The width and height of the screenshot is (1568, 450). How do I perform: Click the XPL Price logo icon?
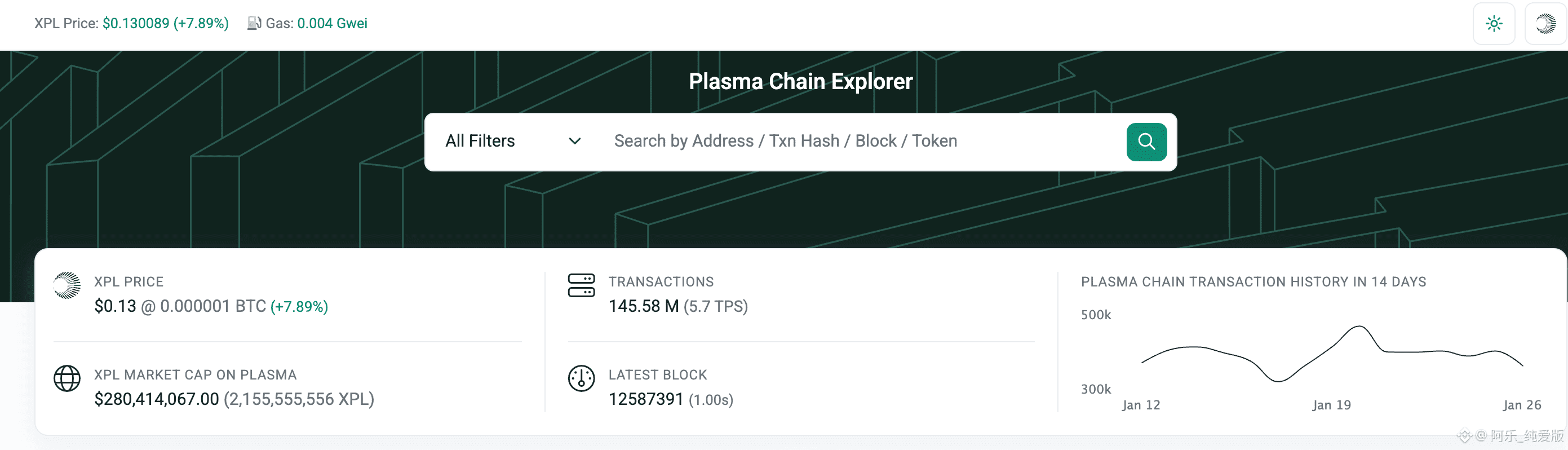[x=67, y=285]
